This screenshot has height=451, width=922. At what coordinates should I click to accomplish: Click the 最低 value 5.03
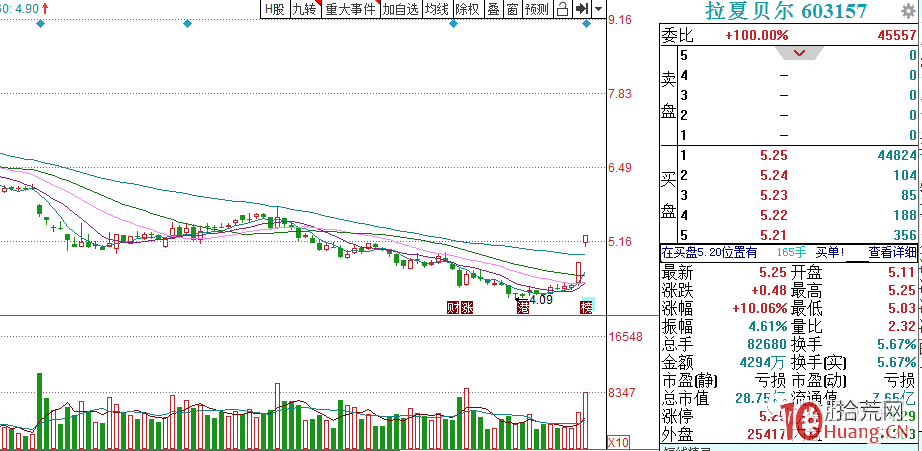click(902, 308)
